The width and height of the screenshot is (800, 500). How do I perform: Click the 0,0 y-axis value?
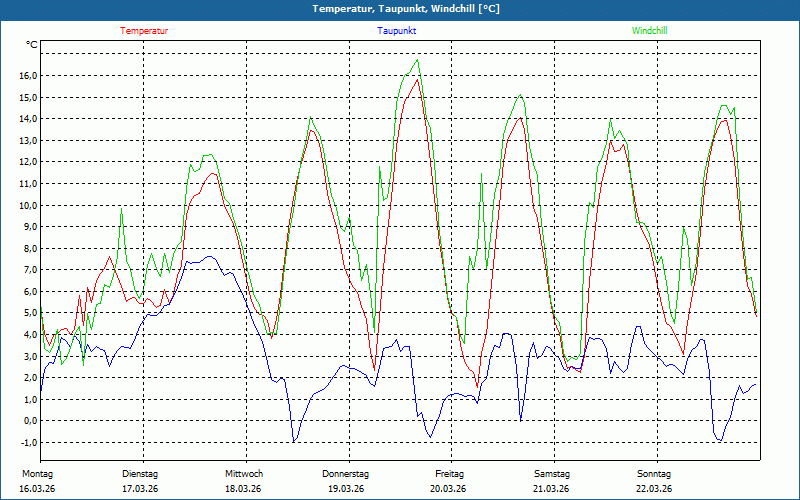pyautogui.click(x=30, y=421)
